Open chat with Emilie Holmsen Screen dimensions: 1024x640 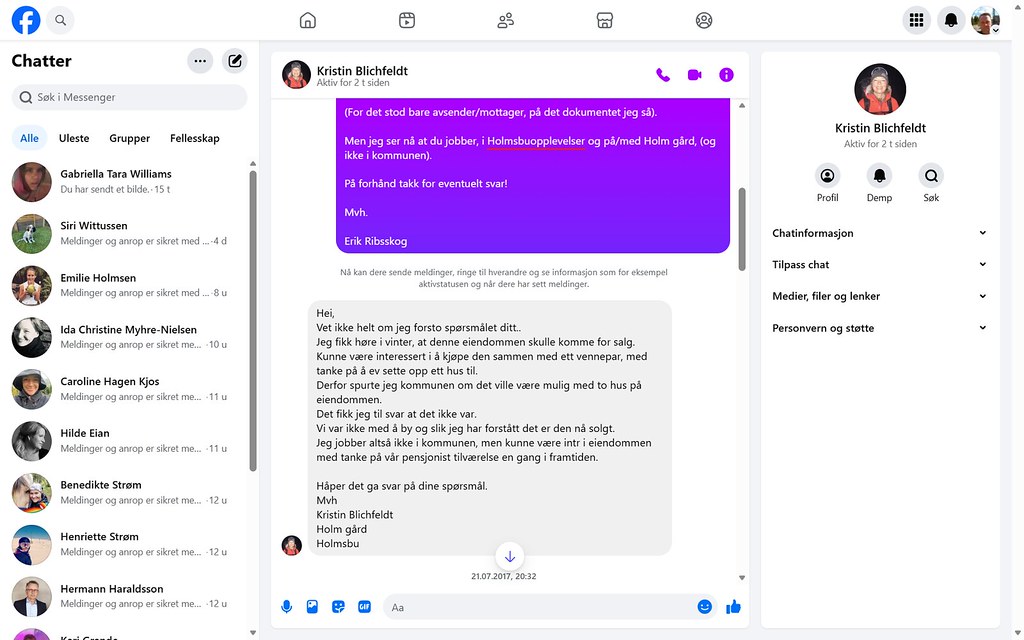(x=126, y=285)
